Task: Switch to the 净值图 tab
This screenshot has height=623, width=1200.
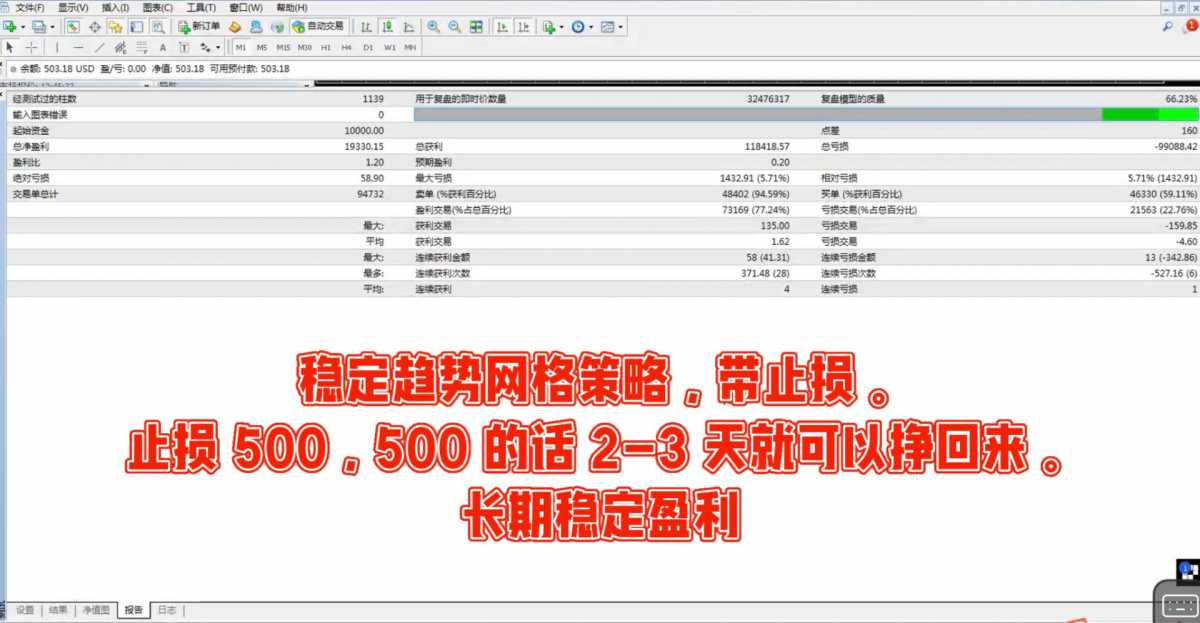Action: [x=96, y=610]
